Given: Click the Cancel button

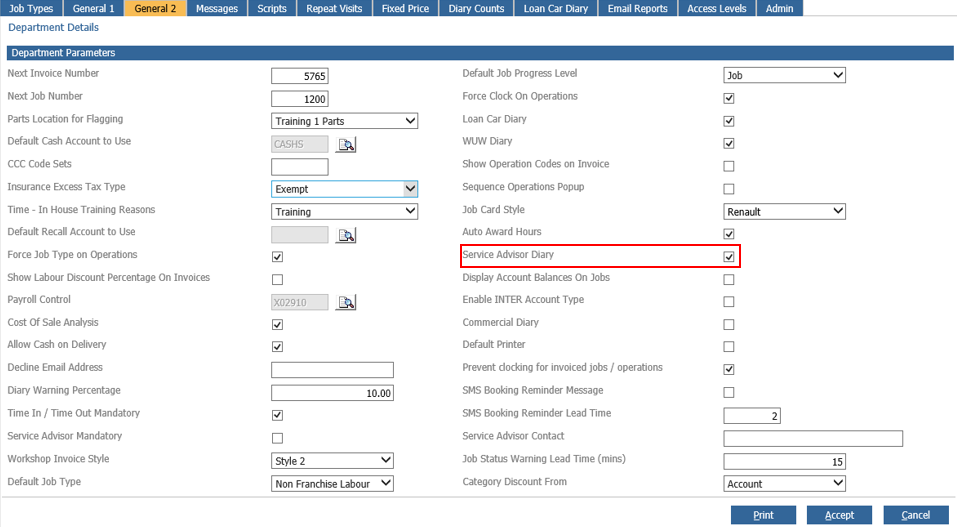Looking at the screenshot, I should [915, 515].
